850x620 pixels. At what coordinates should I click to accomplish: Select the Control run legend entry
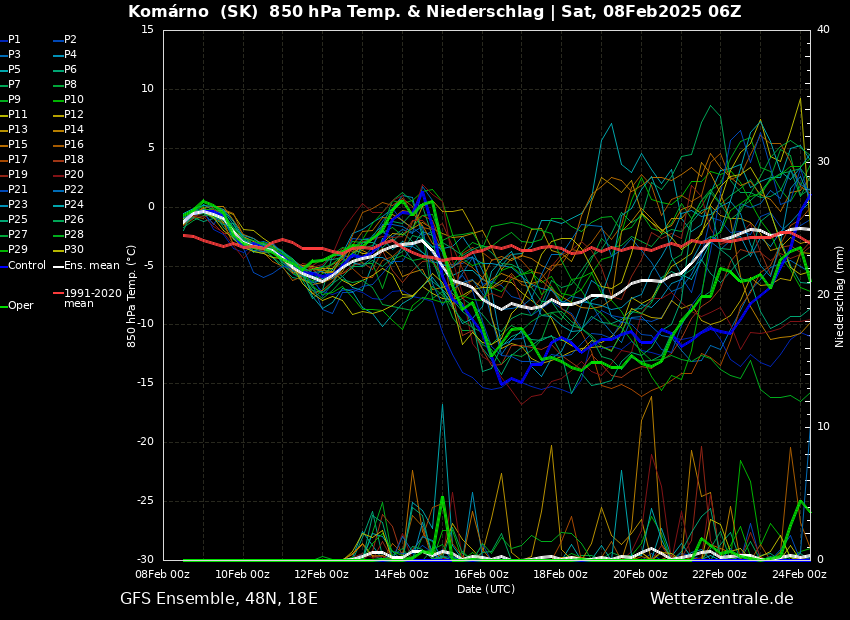click(27, 265)
